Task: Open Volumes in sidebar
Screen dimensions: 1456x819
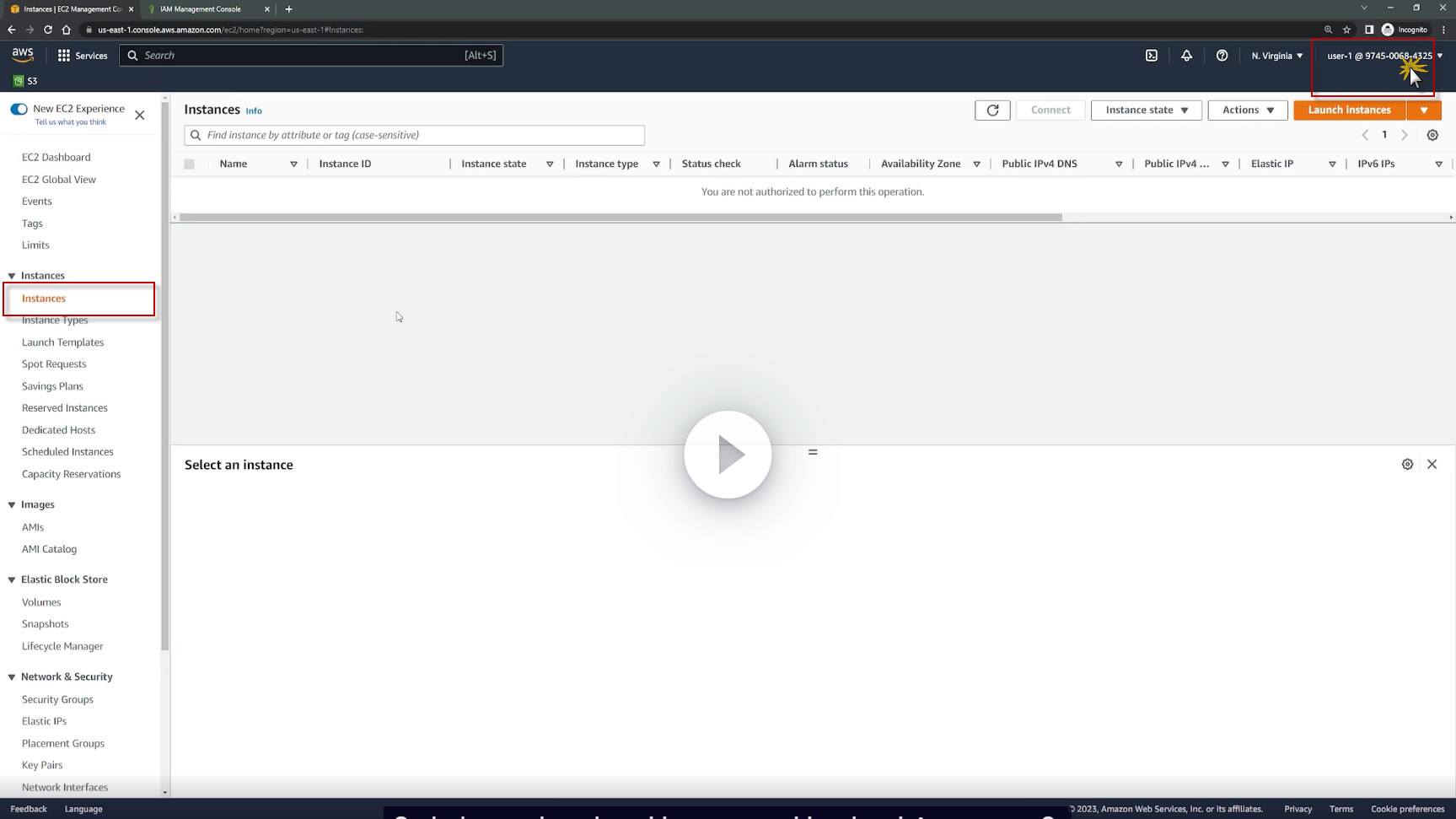Action: point(41,602)
